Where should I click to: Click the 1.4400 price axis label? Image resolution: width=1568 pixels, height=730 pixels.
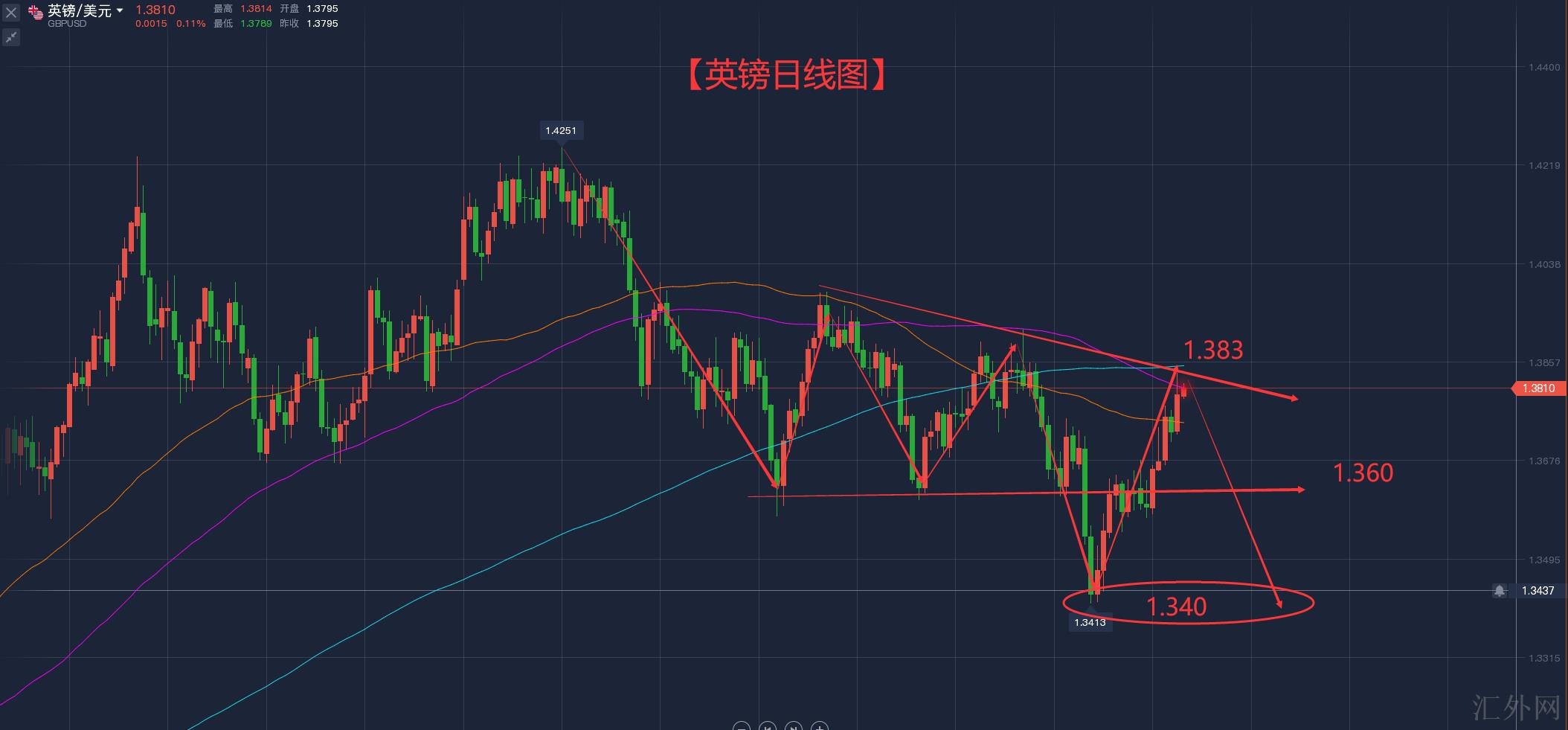(1538, 68)
